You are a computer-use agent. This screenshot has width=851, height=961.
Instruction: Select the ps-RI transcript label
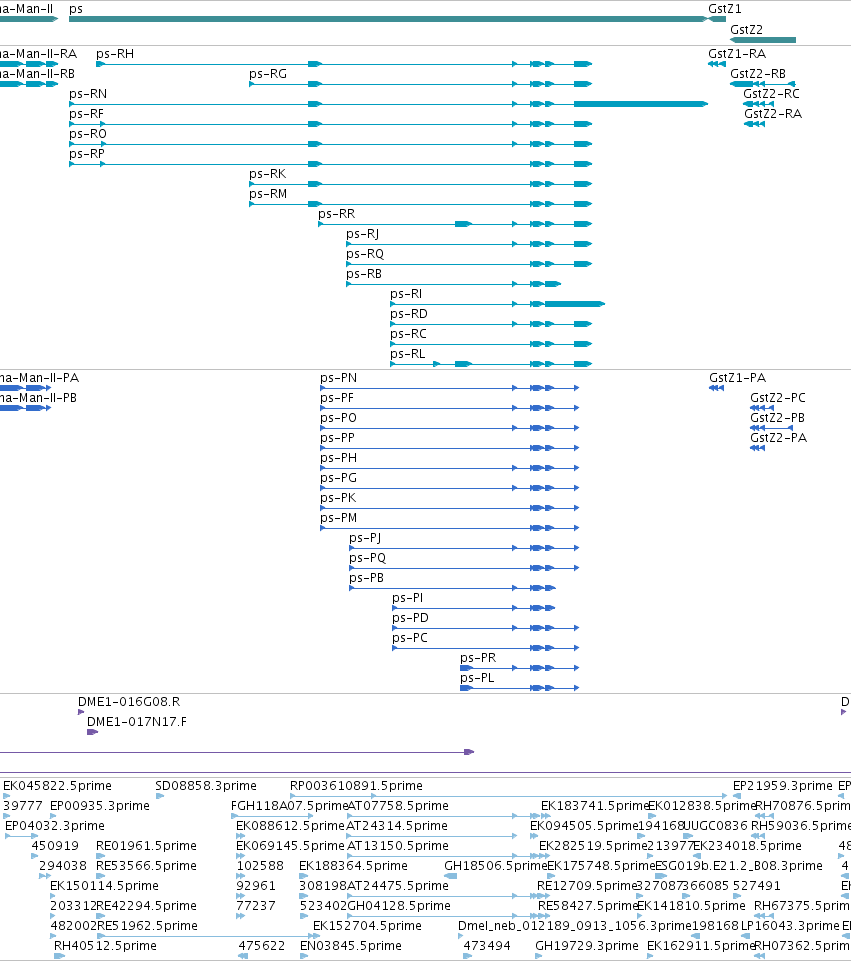406,294
